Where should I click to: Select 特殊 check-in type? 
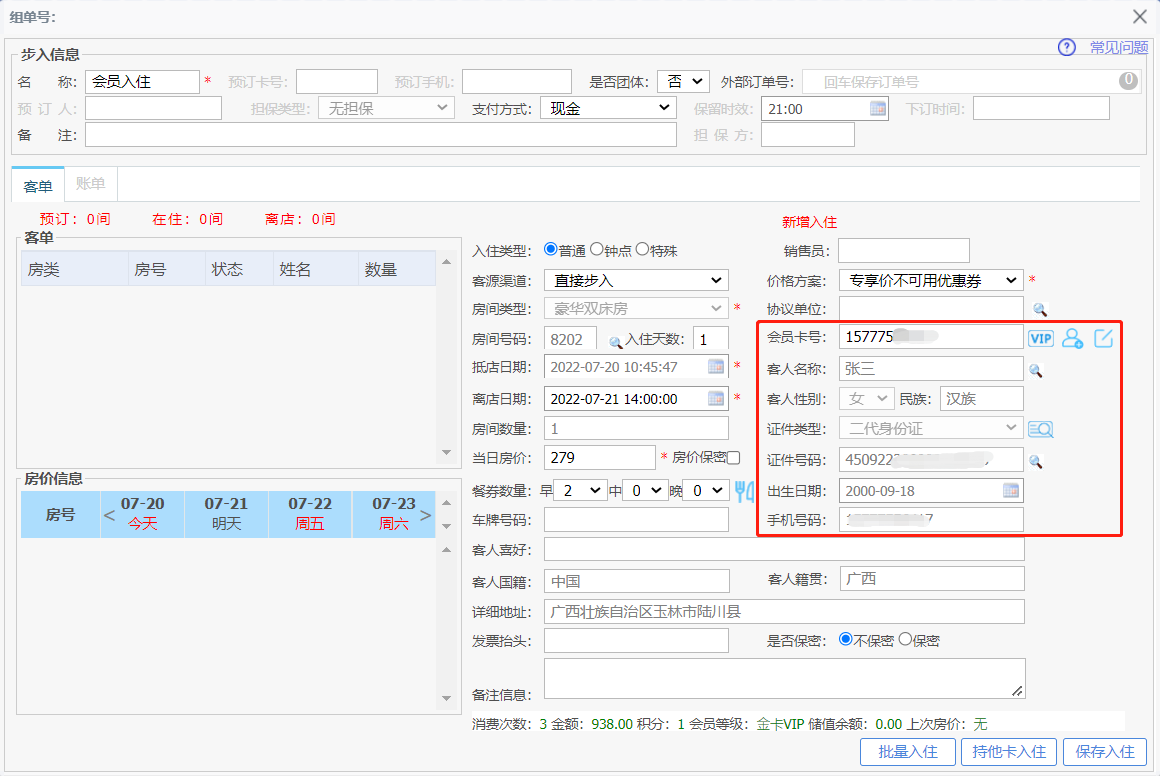coord(642,249)
